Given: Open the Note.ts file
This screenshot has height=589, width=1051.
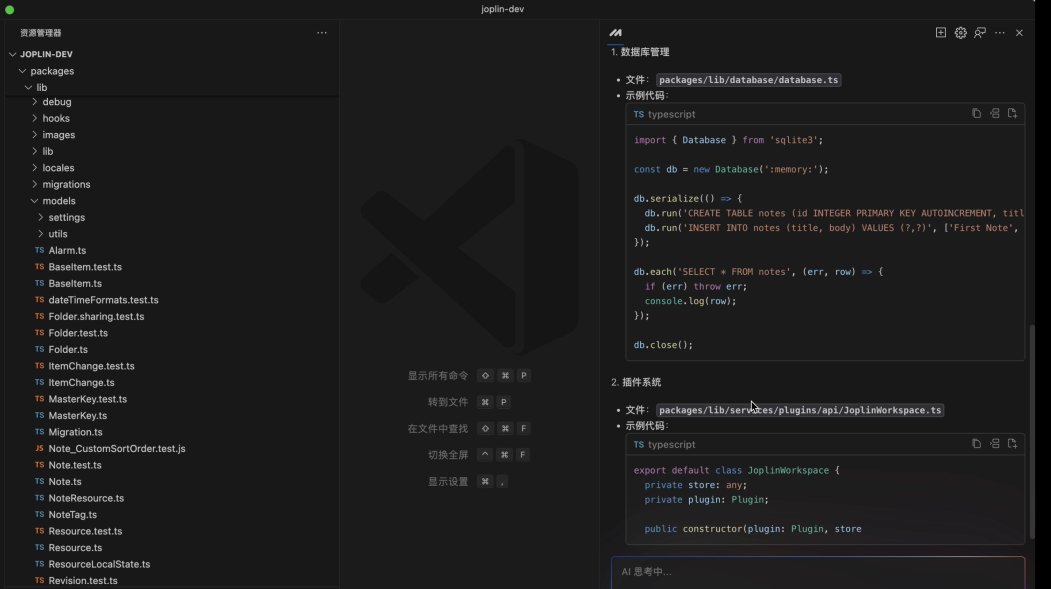Looking at the screenshot, I should point(65,481).
